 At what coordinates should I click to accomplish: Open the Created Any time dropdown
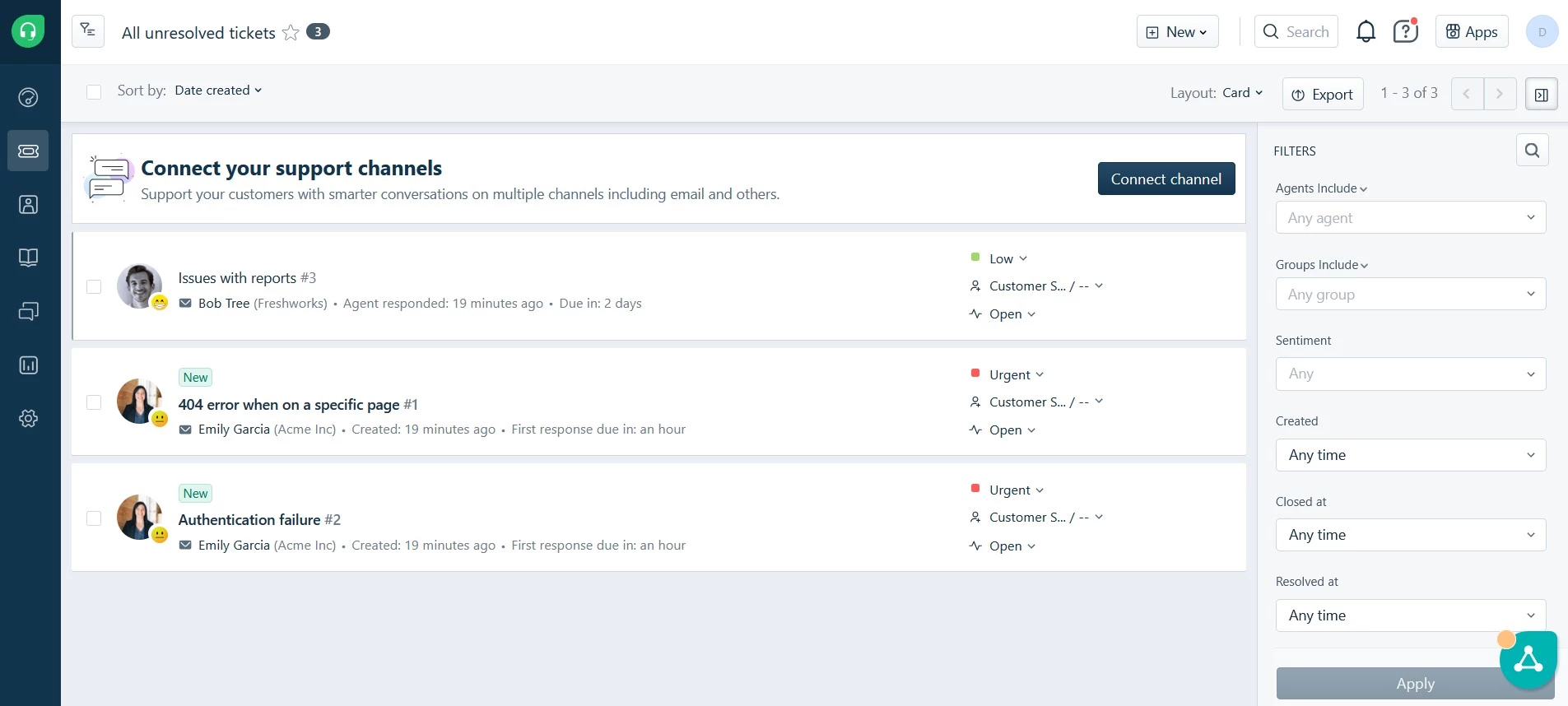[1411, 455]
